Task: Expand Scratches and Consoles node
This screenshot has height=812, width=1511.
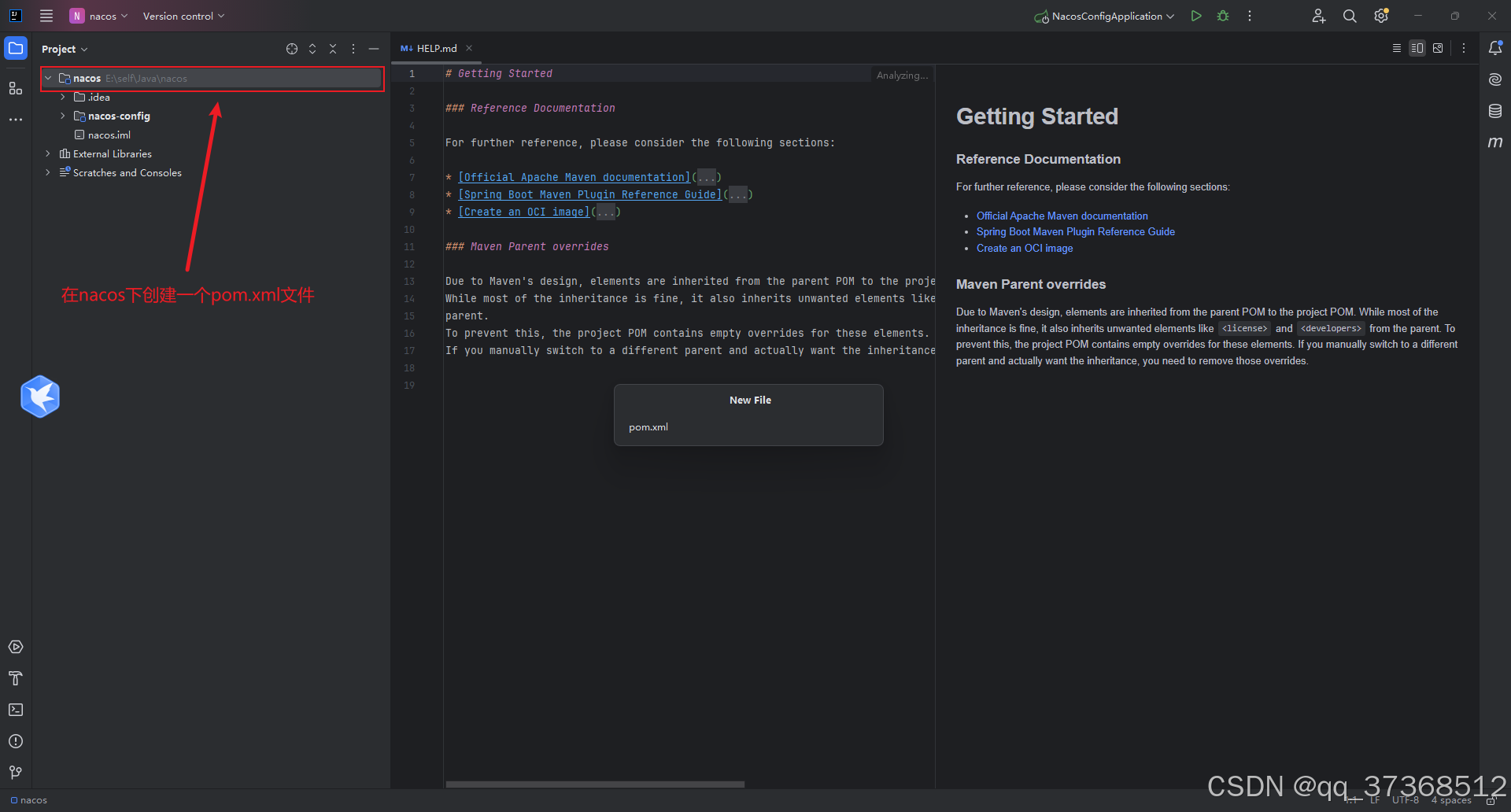Action: point(48,172)
